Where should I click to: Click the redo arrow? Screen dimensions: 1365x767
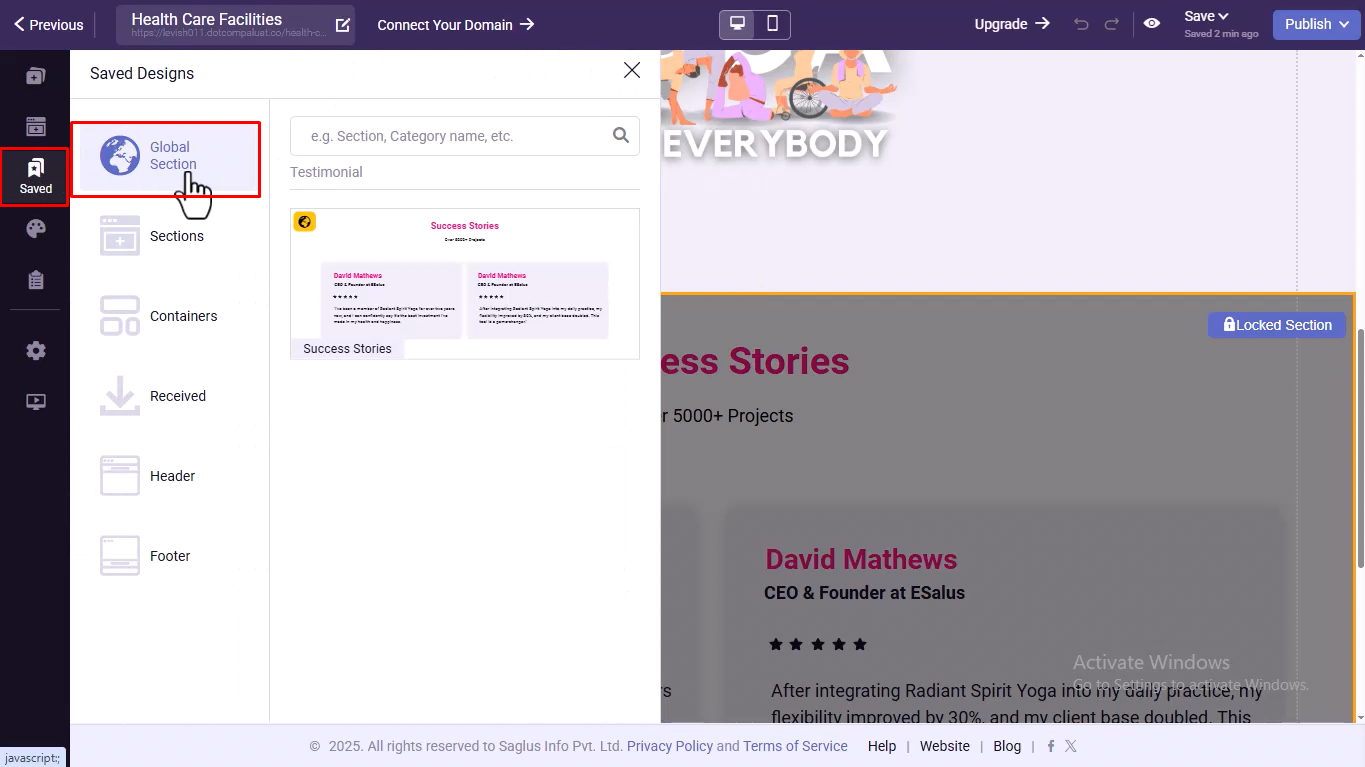[1111, 24]
